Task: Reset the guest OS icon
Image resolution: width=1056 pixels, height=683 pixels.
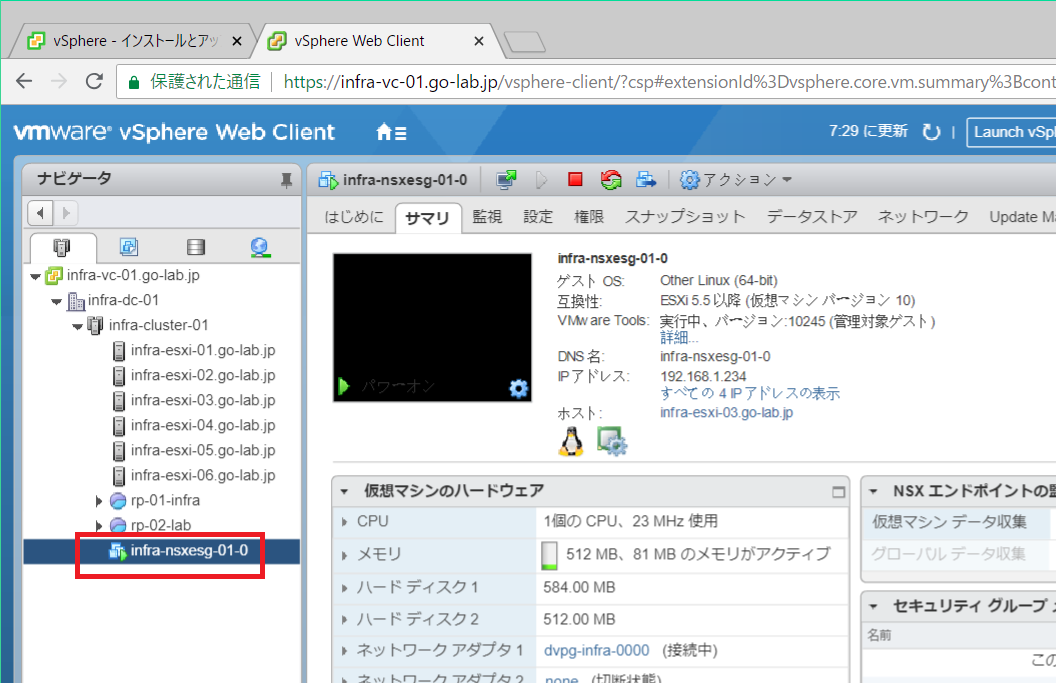Action: pyautogui.click(x=611, y=180)
